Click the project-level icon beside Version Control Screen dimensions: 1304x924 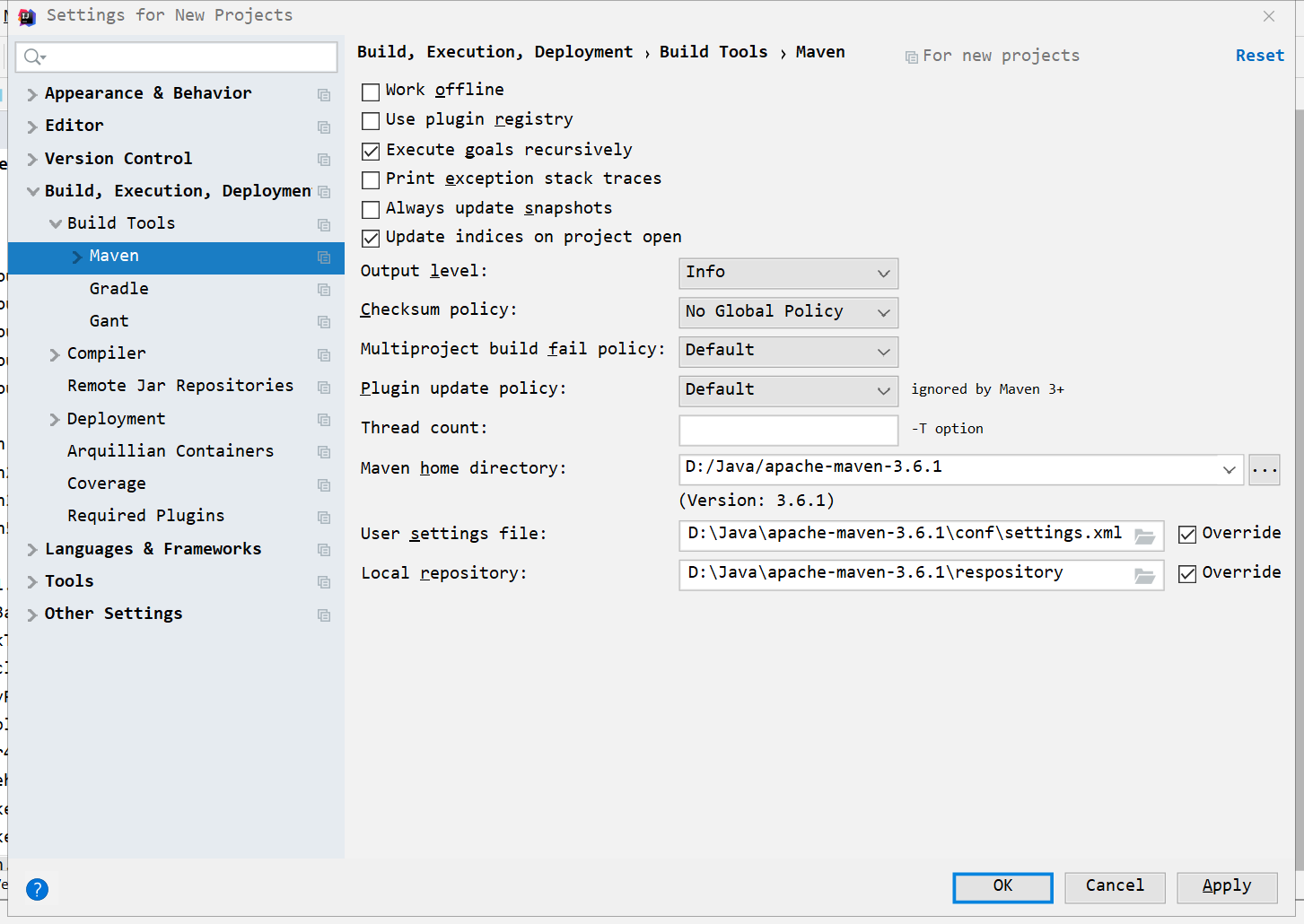[324, 160]
